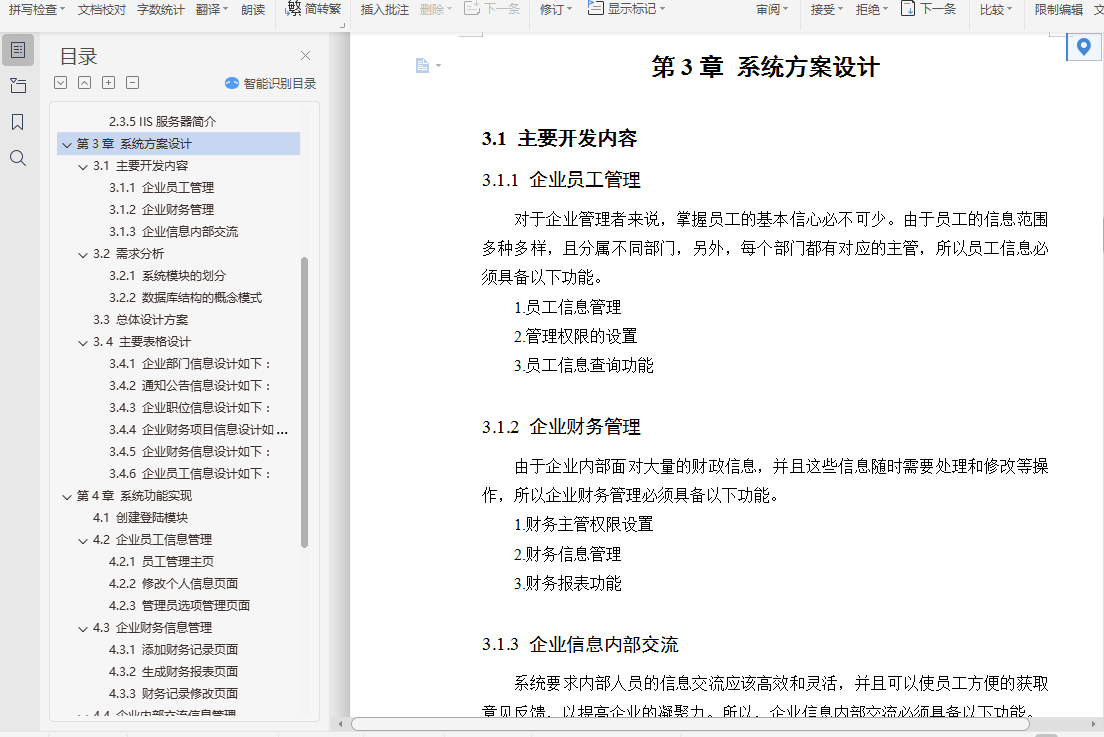The width and height of the screenshot is (1104, 737).
Task: Click the next-change 下一条 icon in review group
Action: 909,8
